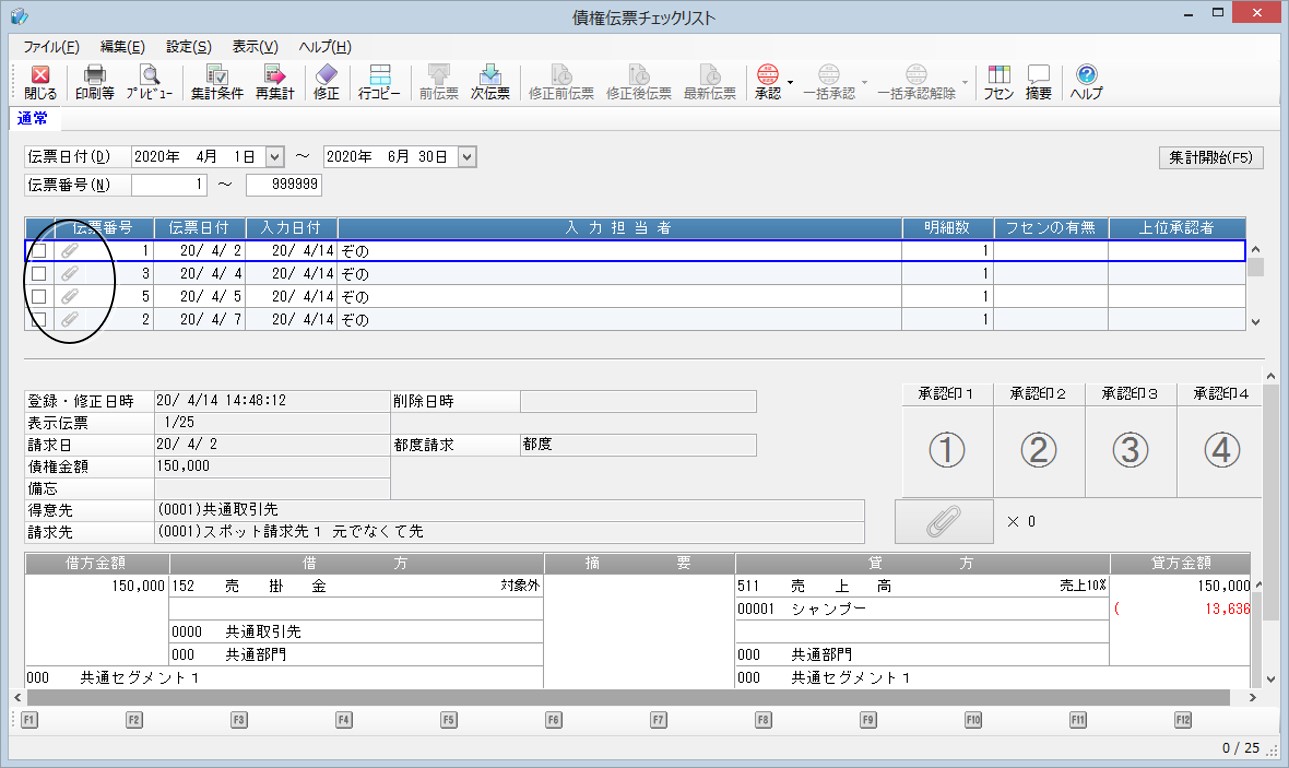
Task: Click the 修正 edit icon
Action: tap(326, 83)
